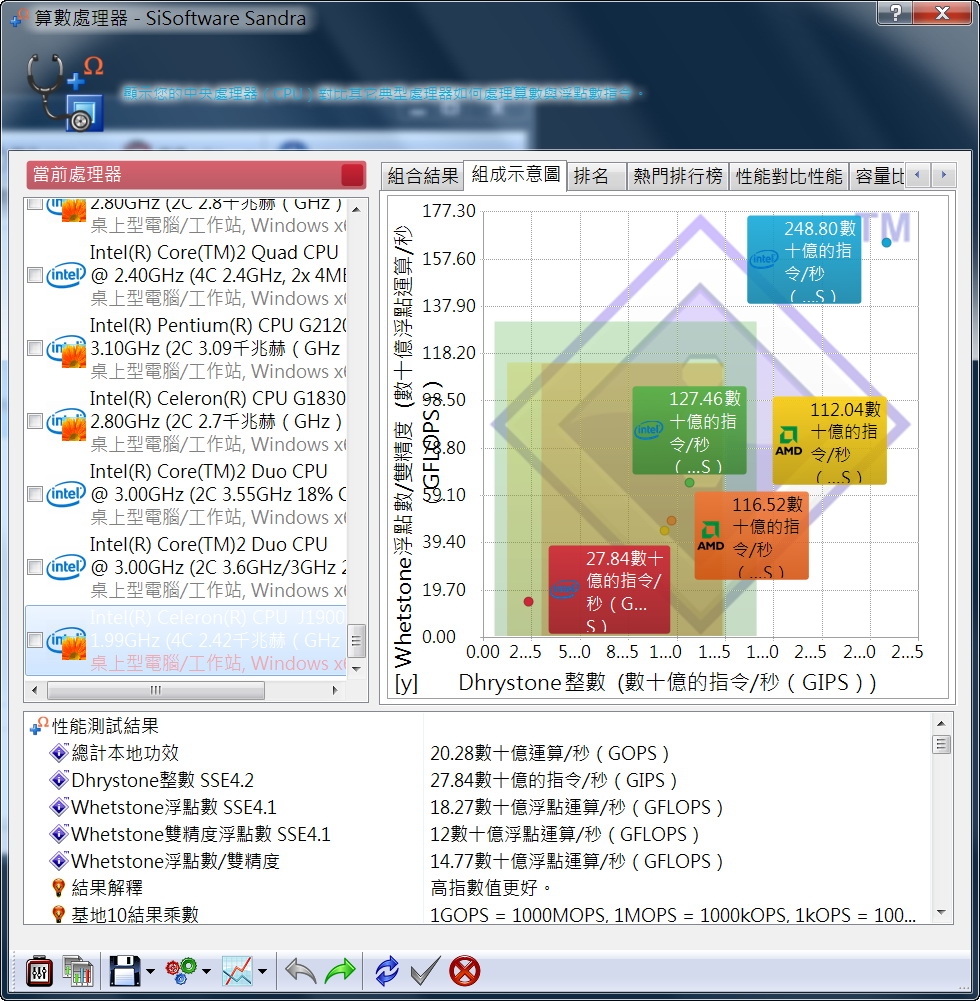The height and width of the screenshot is (1001, 980).
Task: Click the diamond icon beside Dhrystone整數 SSE4.2
Action: [x=59, y=780]
